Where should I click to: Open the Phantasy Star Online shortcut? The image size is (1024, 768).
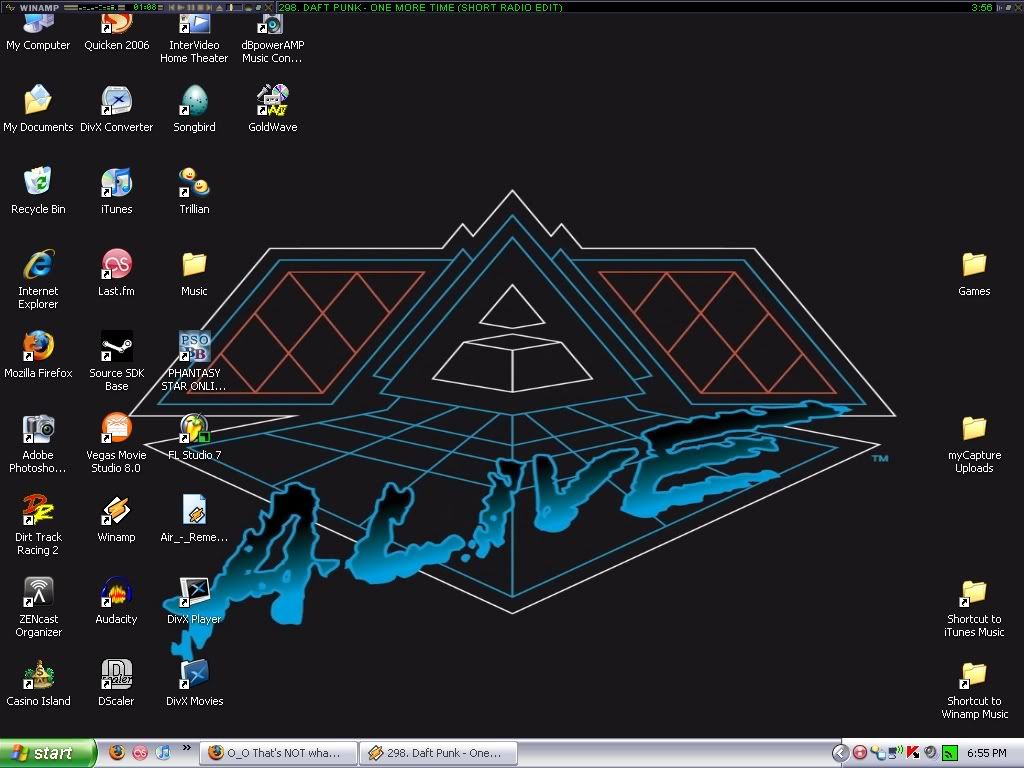tap(194, 361)
